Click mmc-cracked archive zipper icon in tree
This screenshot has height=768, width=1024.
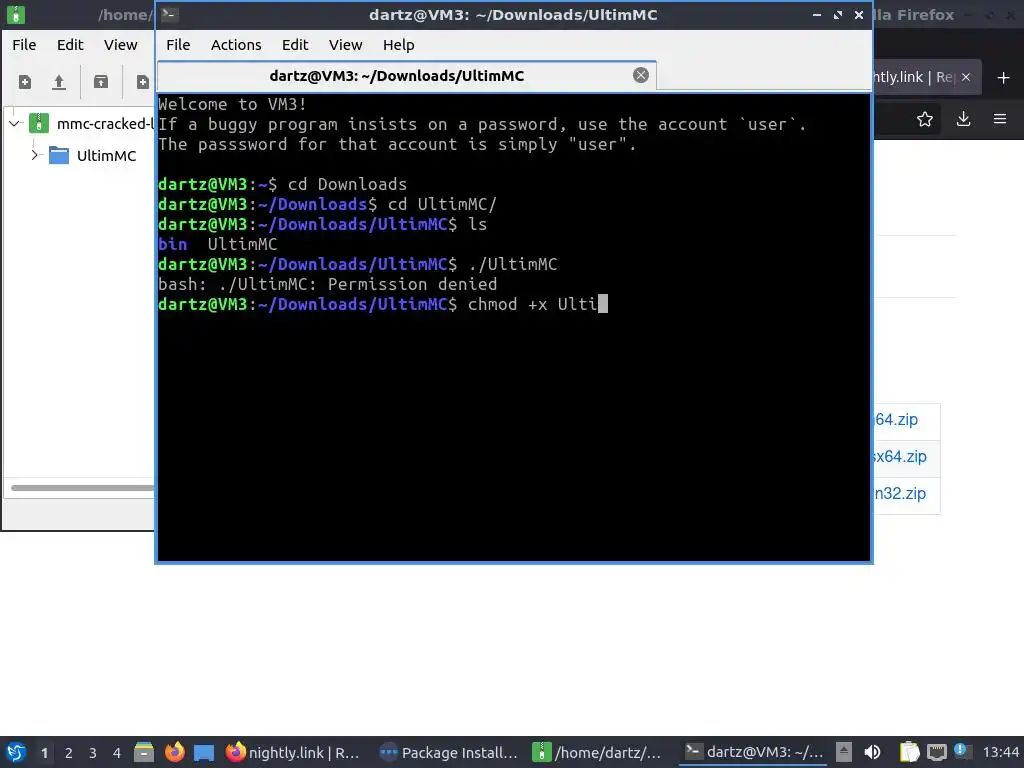pyautogui.click(x=39, y=123)
